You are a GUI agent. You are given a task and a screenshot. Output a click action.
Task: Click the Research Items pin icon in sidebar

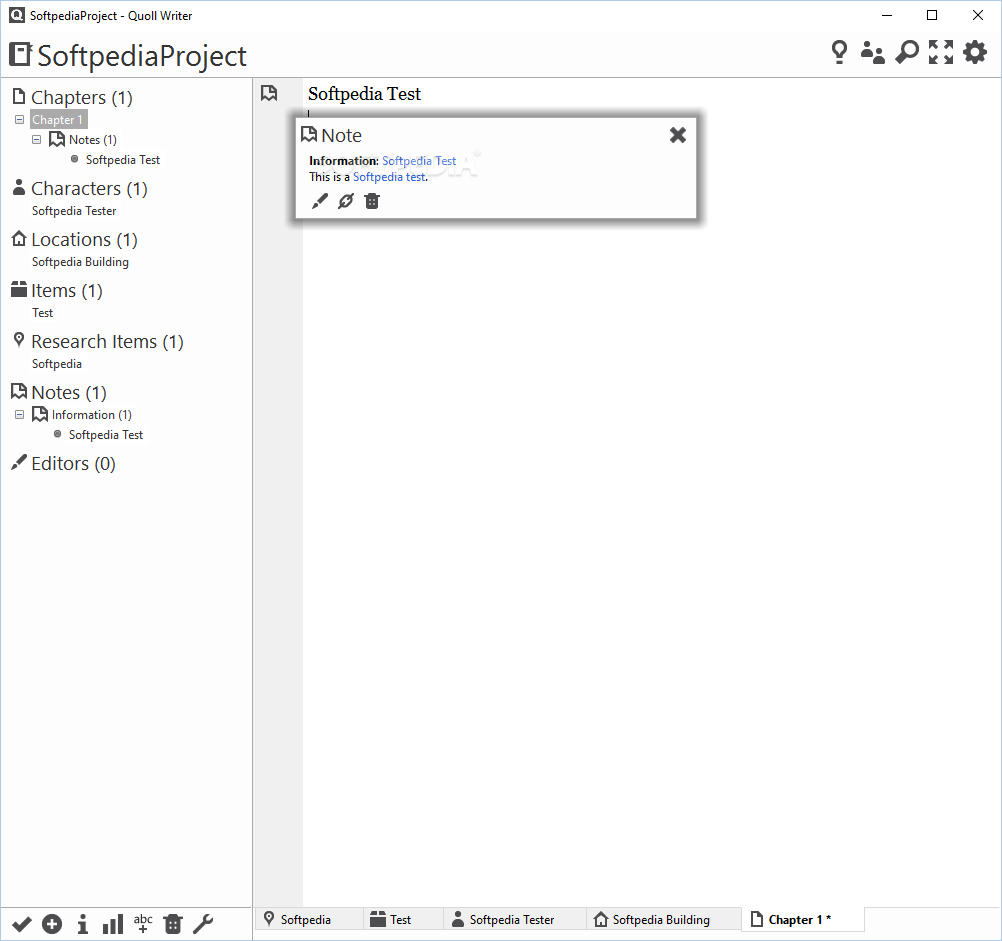[19, 340]
